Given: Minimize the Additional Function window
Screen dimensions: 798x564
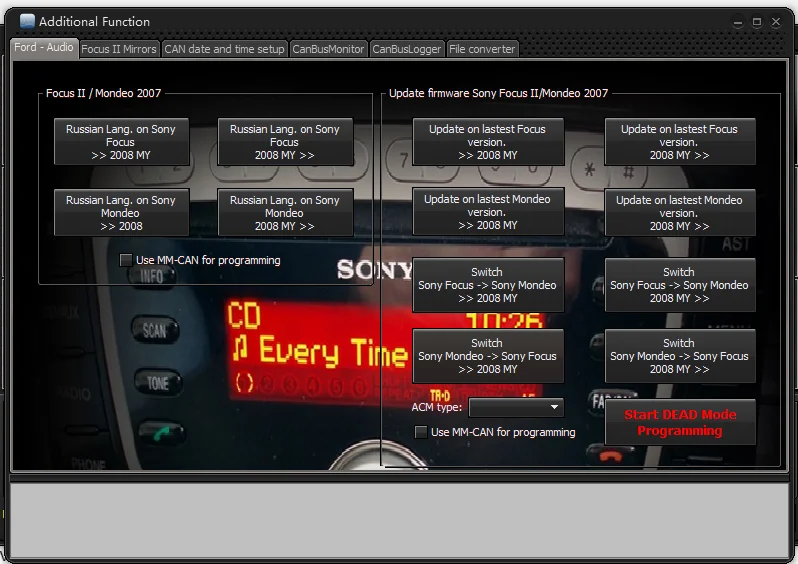Looking at the screenshot, I should (x=737, y=22).
